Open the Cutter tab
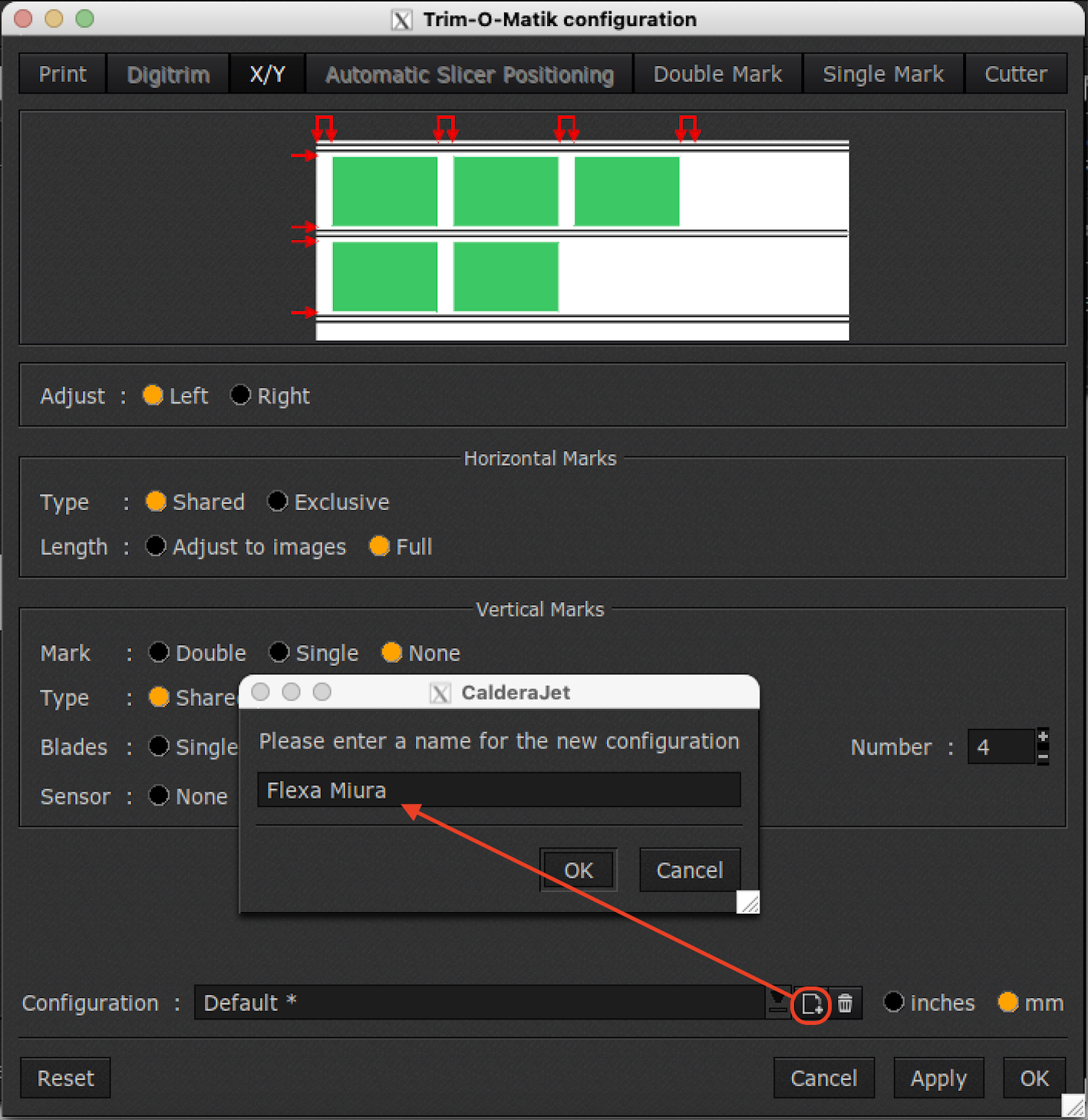 click(1015, 74)
